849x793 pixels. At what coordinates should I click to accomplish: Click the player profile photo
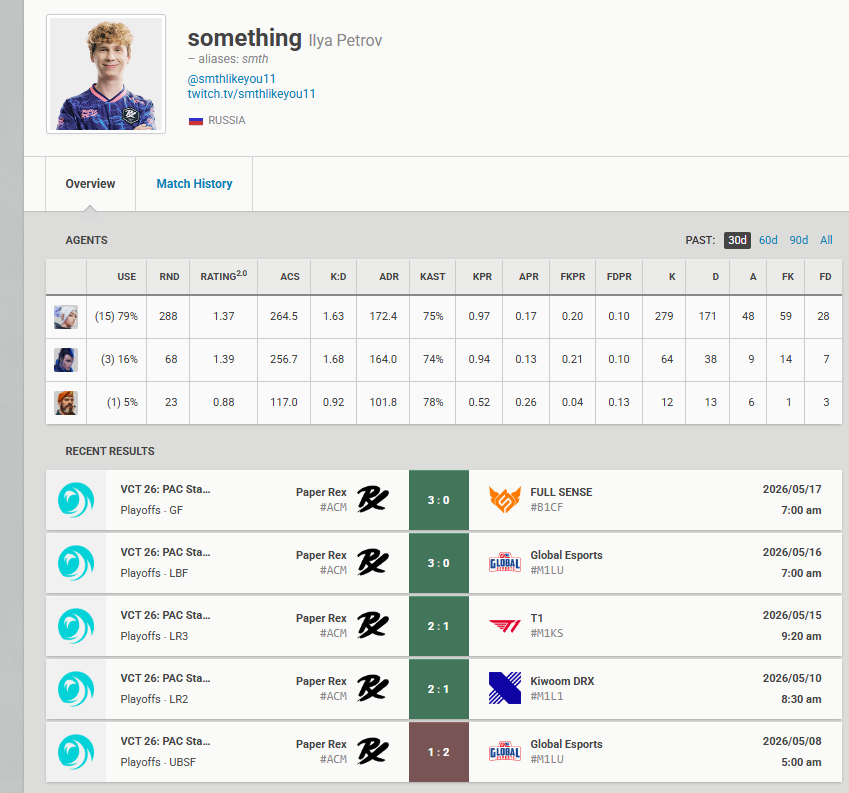[106, 74]
